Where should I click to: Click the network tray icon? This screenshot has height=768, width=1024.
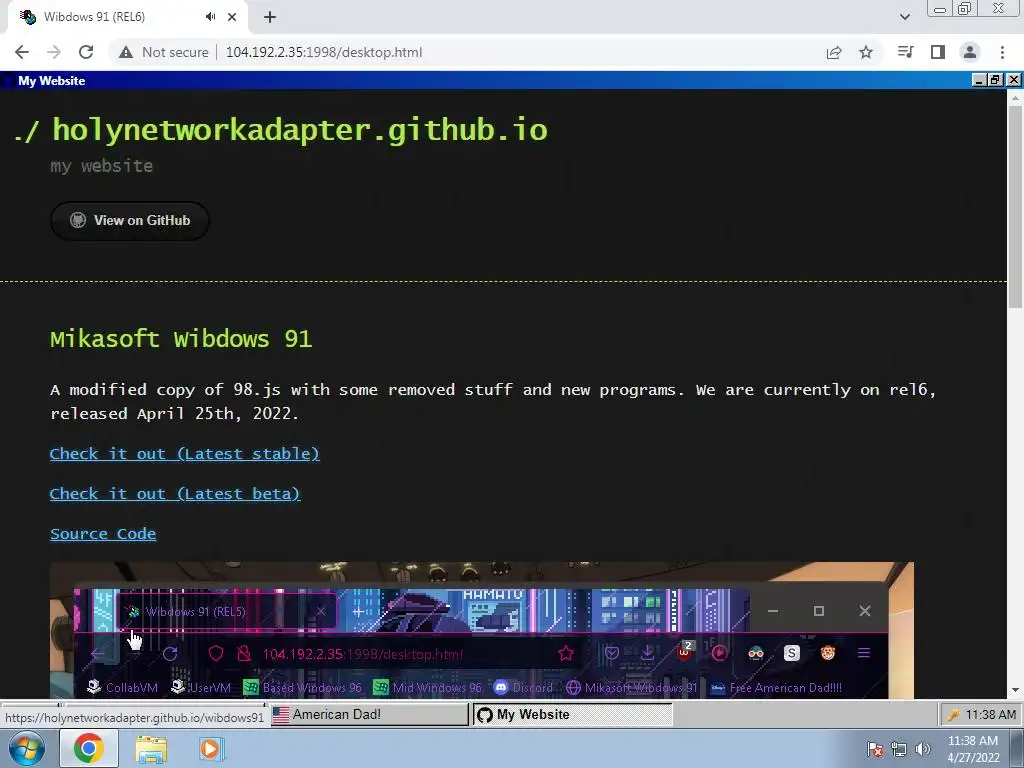[899, 749]
